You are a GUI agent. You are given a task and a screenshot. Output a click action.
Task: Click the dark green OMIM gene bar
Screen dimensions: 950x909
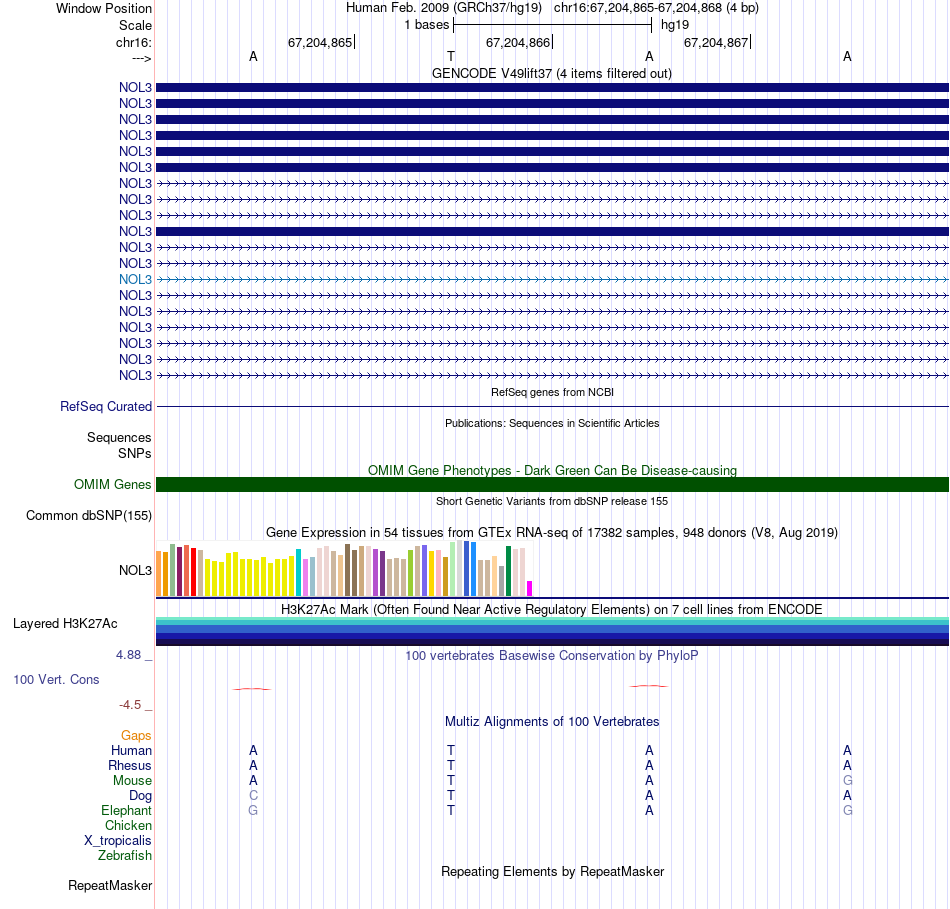pyautogui.click(x=552, y=484)
